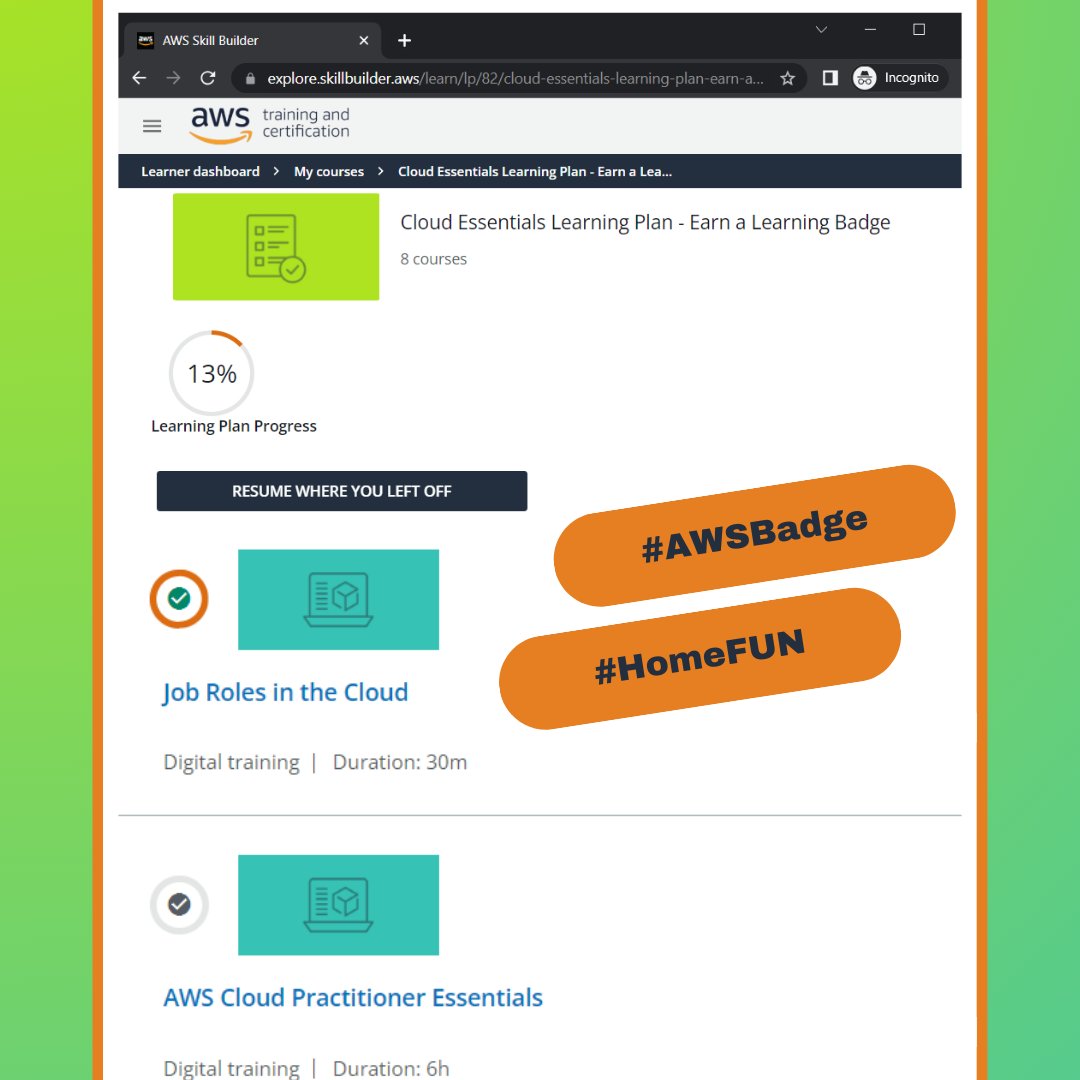This screenshot has width=1080, height=1080.
Task: Reload the page with the refresh icon
Action: click(x=208, y=78)
